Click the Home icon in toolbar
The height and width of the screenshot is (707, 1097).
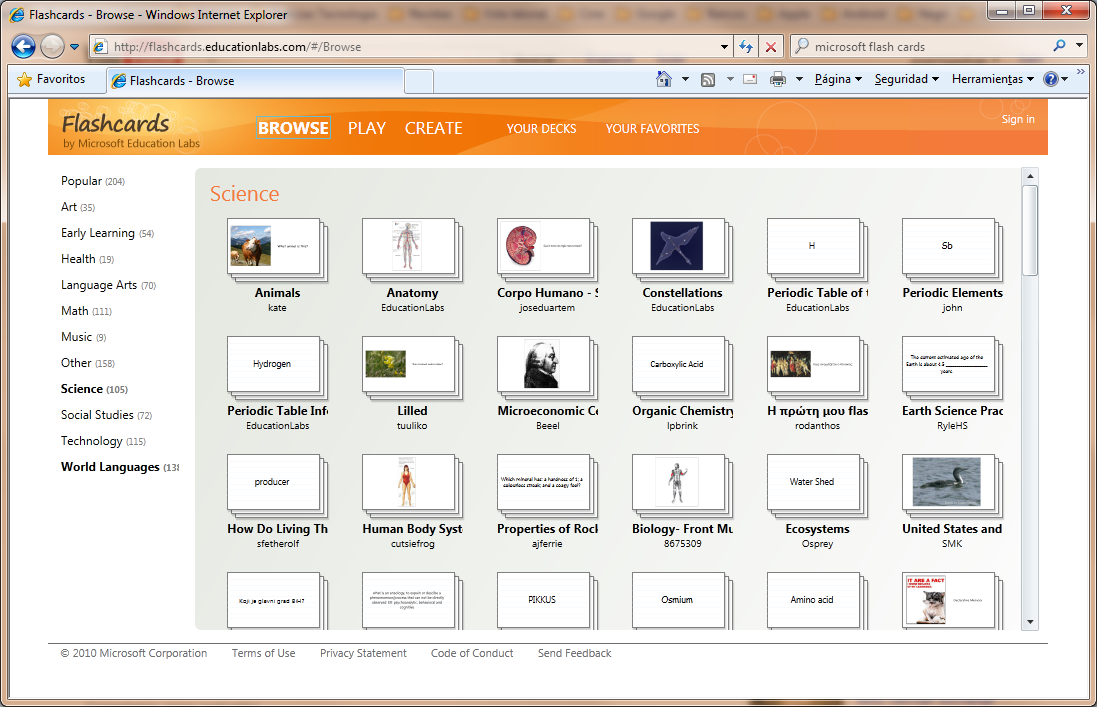tap(663, 79)
